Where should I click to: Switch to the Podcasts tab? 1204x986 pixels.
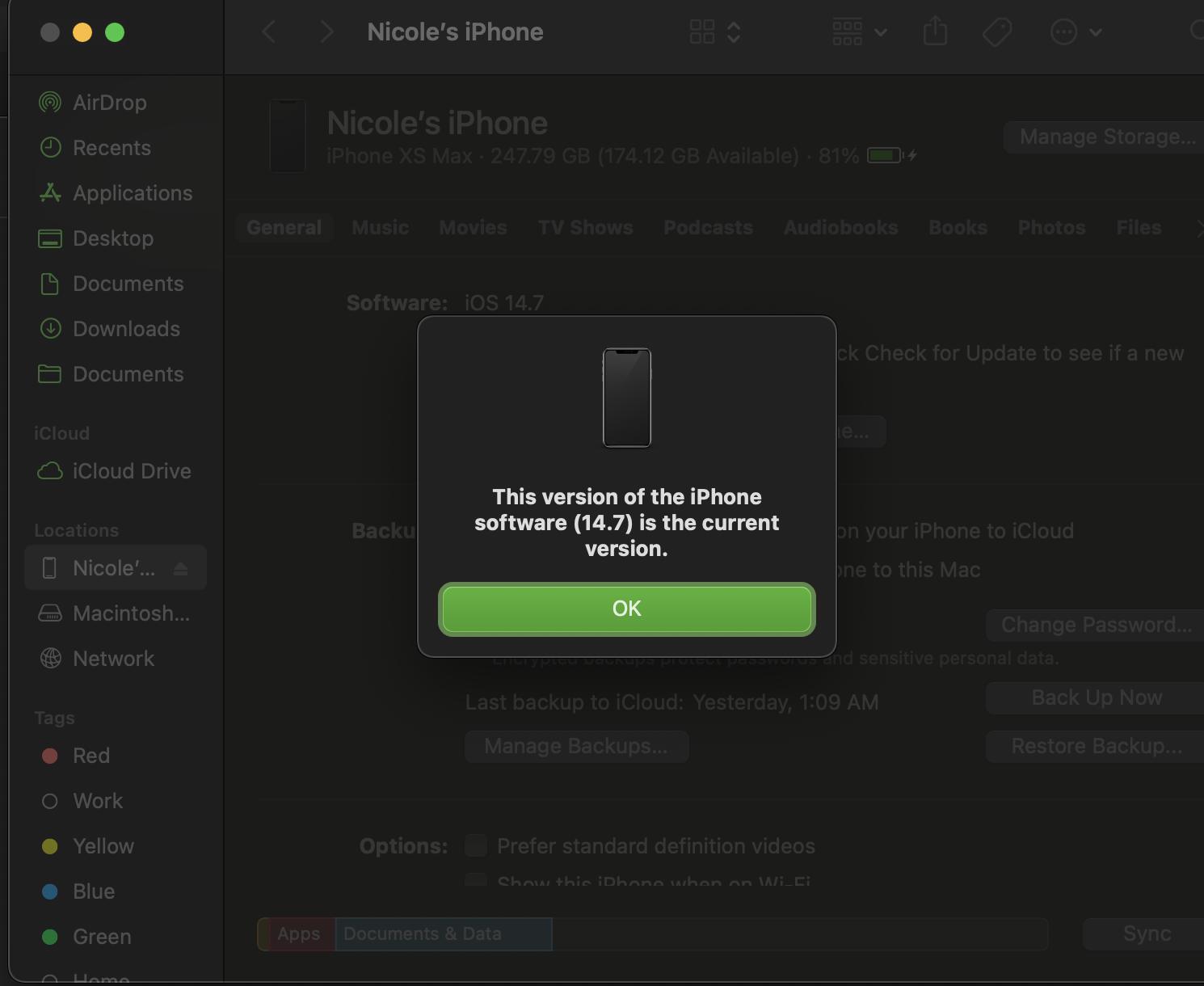click(x=709, y=228)
